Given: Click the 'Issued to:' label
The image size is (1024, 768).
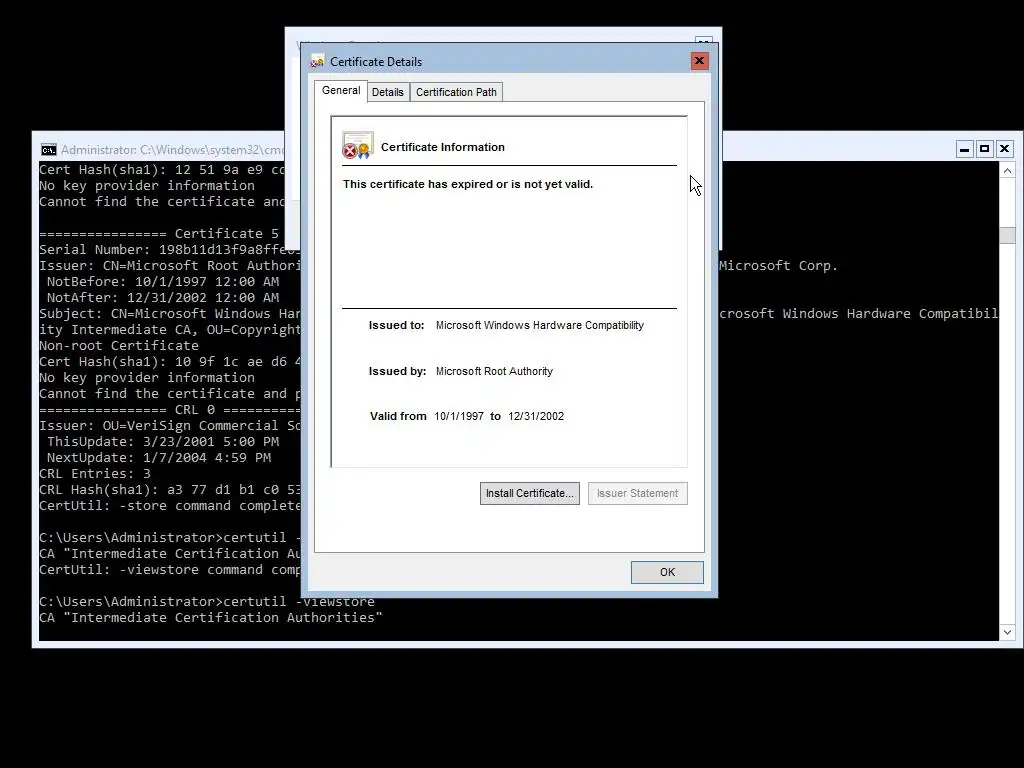Looking at the screenshot, I should (x=396, y=325).
